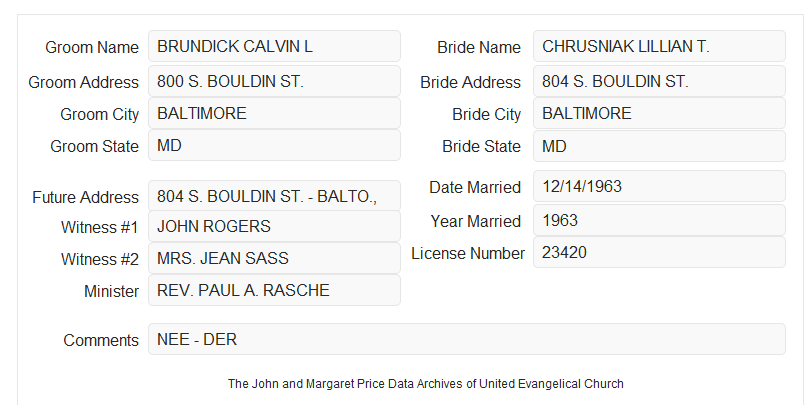This screenshot has height=405, width=805.
Task: Click the Minister field
Action: tap(274, 290)
